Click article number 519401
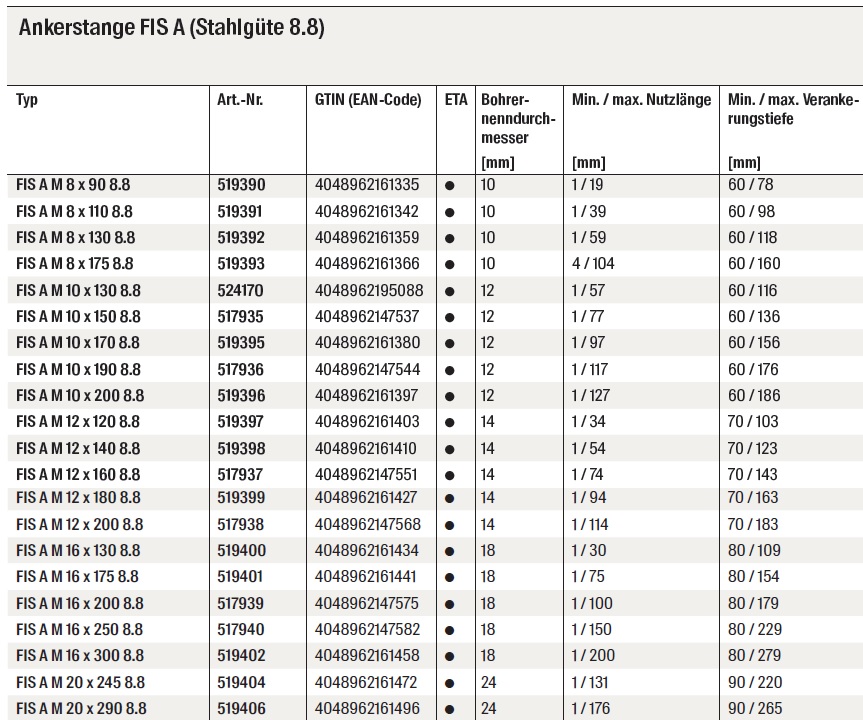Screen dimensions: 863x720 [240, 576]
